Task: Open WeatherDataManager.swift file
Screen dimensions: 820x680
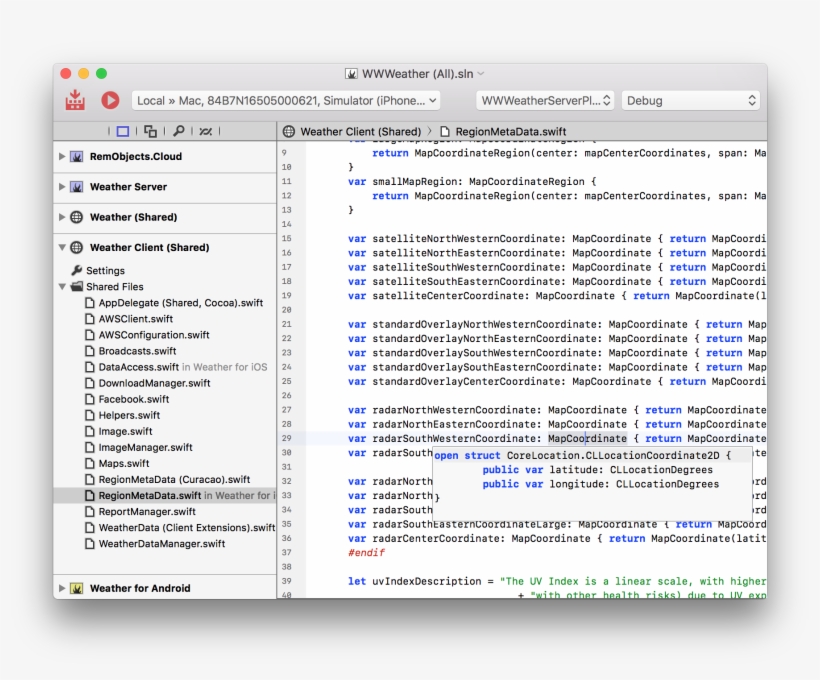Action: (162, 544)
